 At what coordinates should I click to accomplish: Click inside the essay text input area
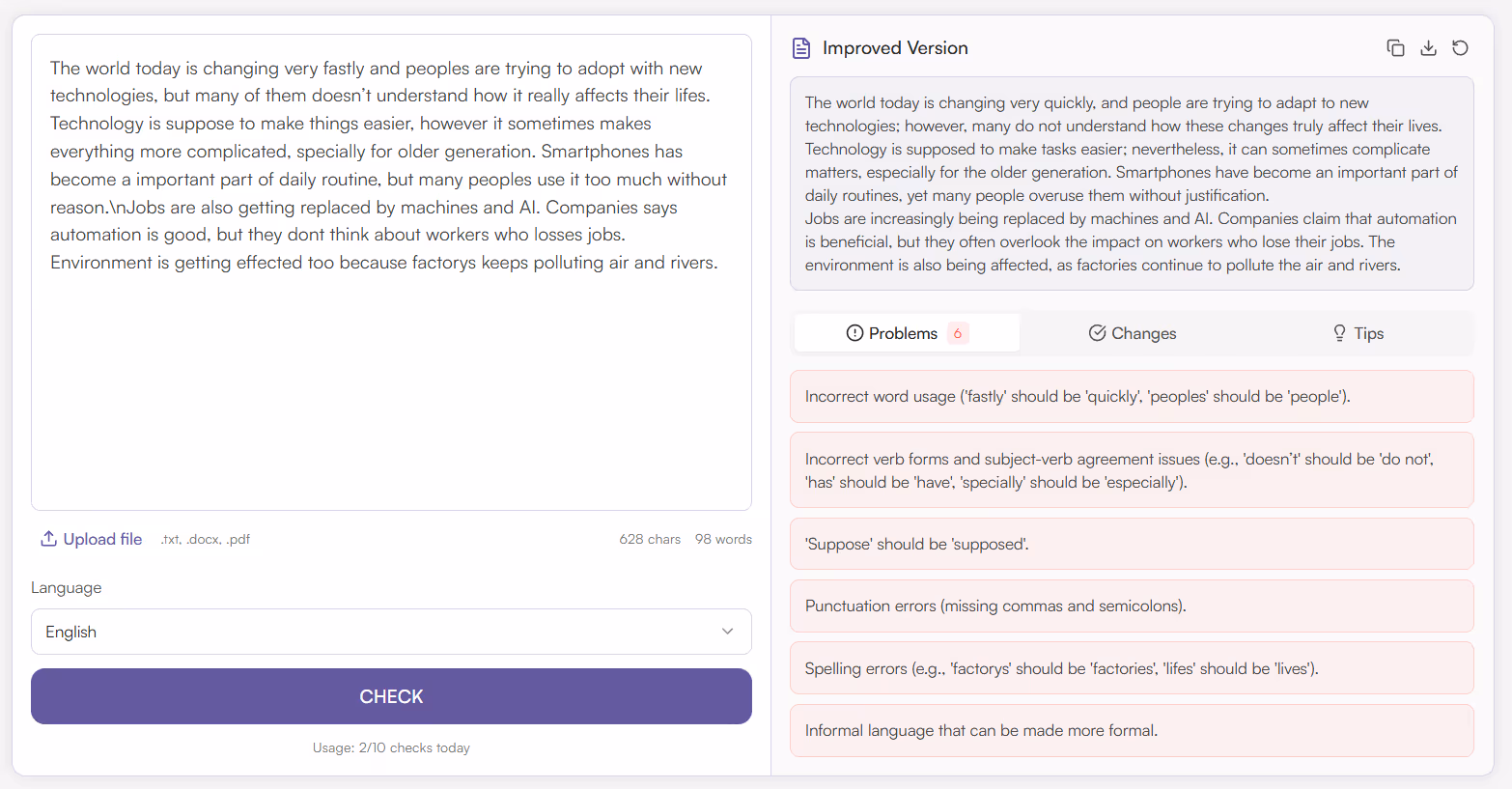(x=391, y=270)
